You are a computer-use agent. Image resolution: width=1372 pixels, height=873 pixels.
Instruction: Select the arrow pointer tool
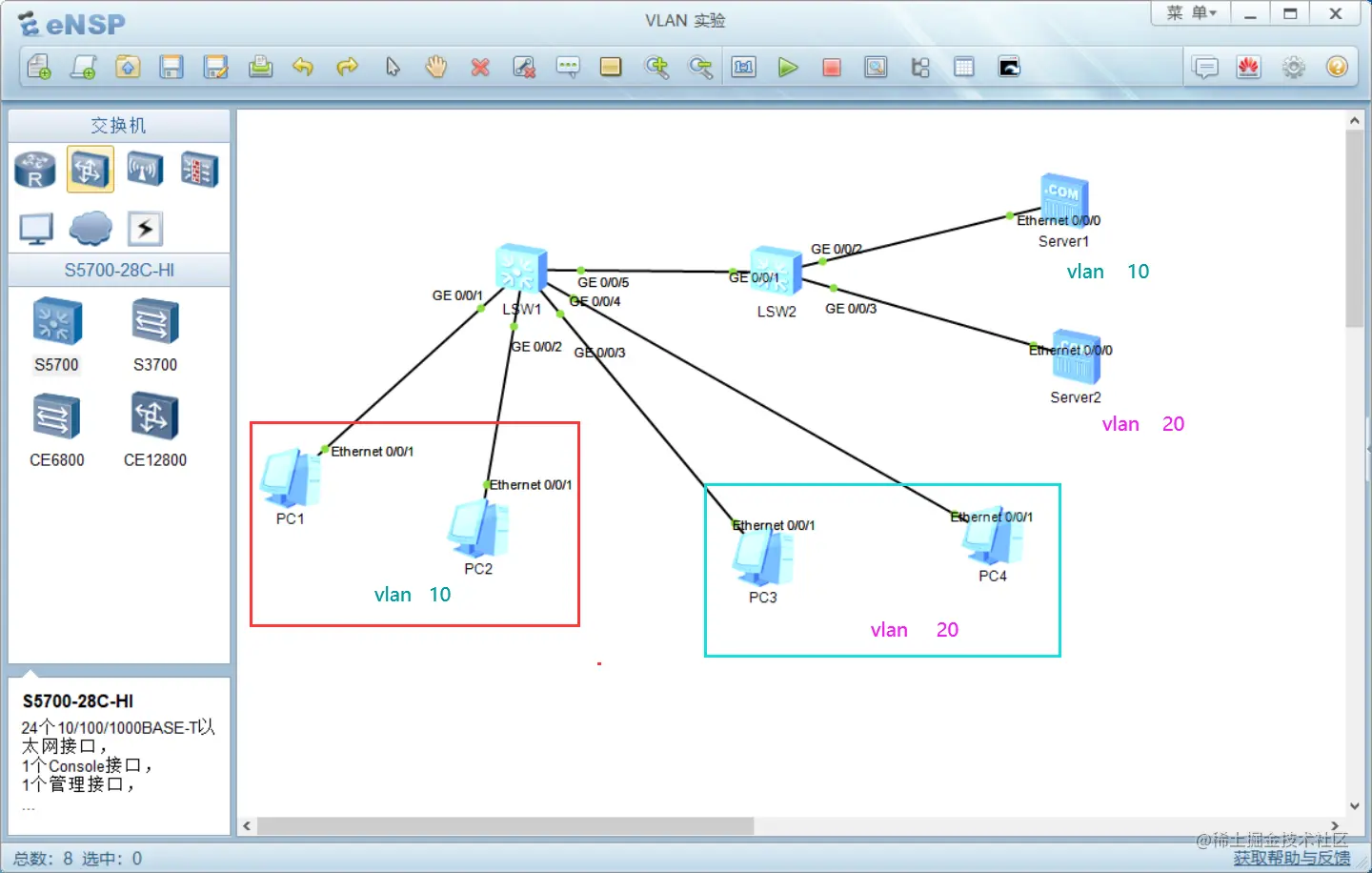tap(393, 67)
